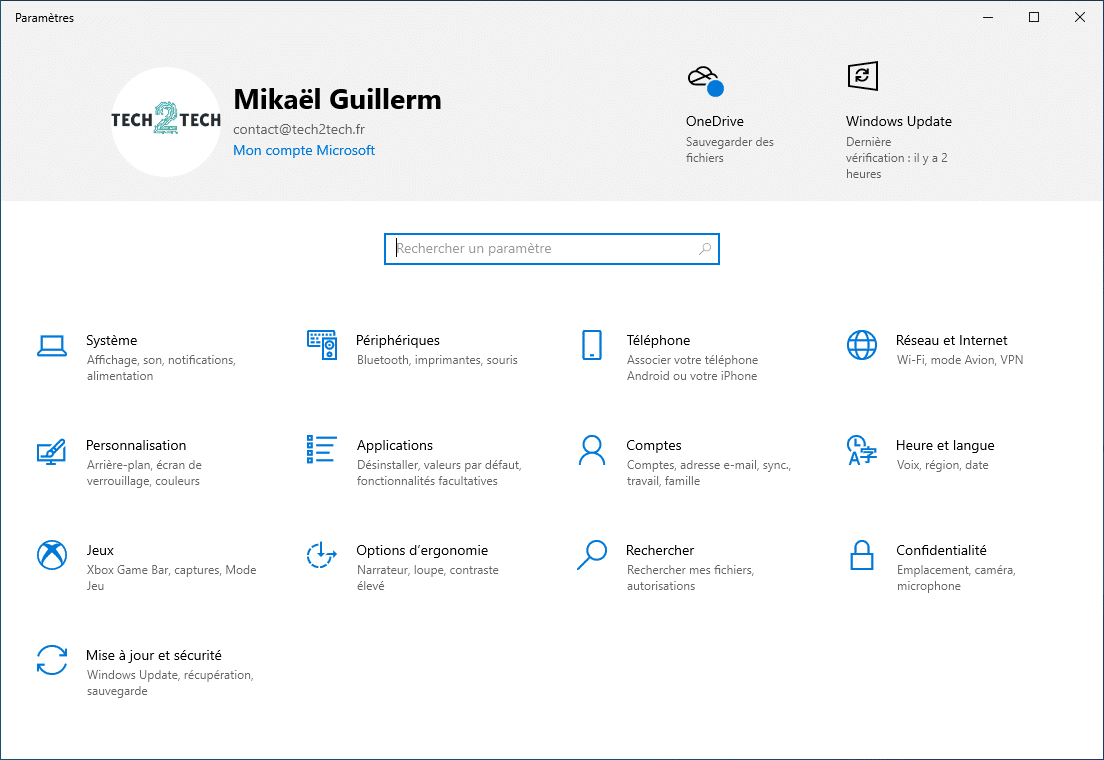Viewport: 1104px width, 760px height.
Task: Click 'Wi-Fi, mode Avion, VPN' description
Action: (960, 360)
